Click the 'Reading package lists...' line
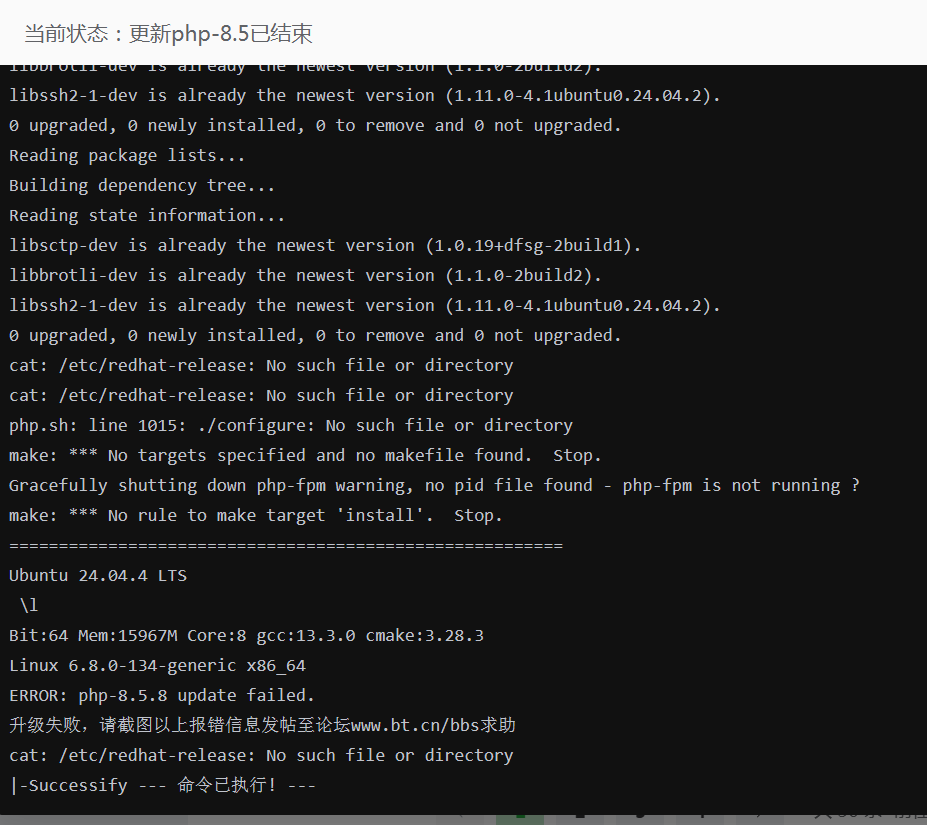 tap(127, 156)
